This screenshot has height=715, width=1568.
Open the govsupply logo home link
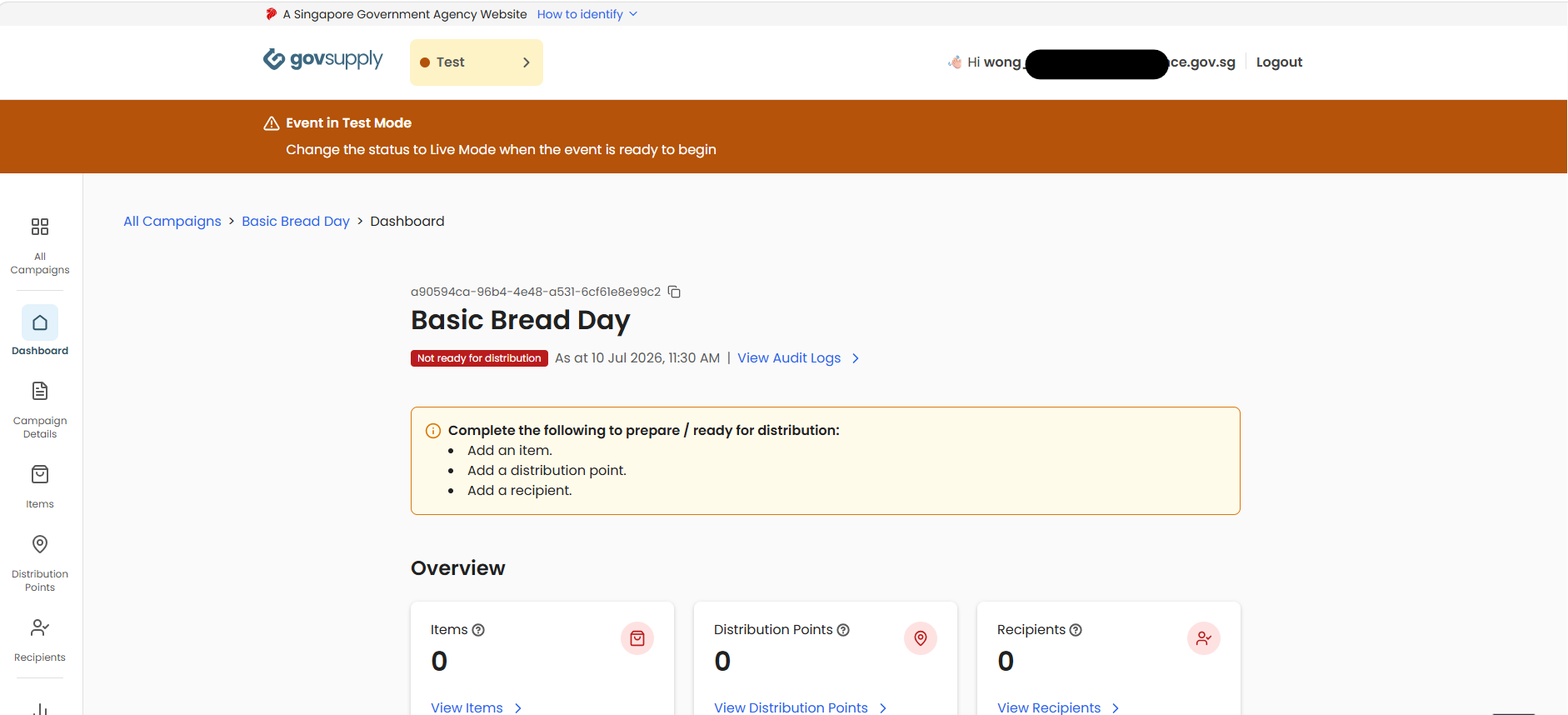point(323,60)
